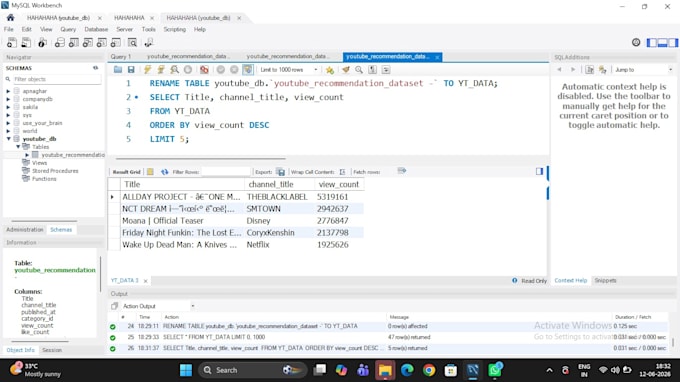
Task: Switch to the Administration tab
Action: click(25, 230)
